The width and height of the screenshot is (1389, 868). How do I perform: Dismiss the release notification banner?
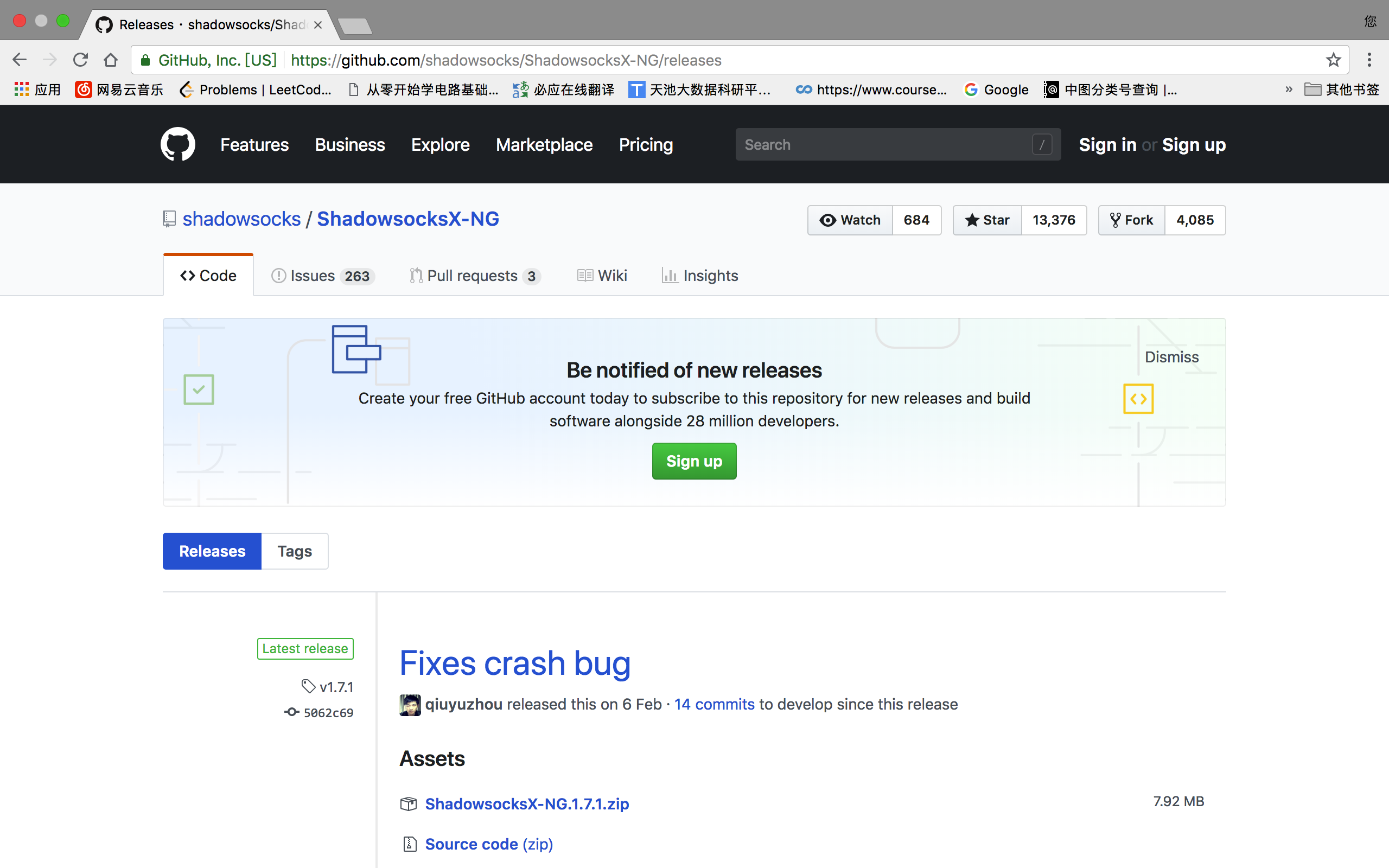coord(1171,357)
